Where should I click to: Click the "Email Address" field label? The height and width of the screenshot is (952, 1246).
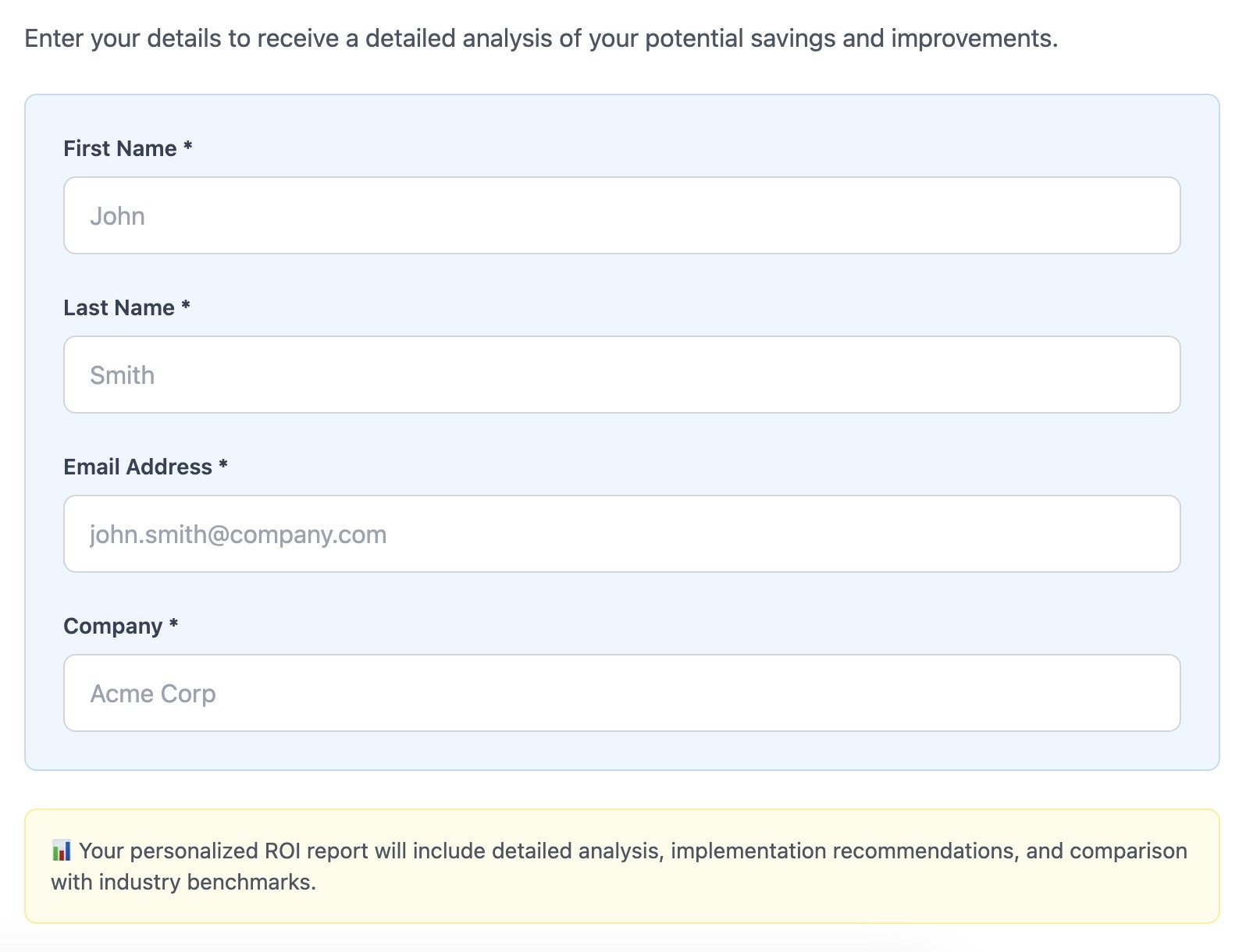(137, 467)
